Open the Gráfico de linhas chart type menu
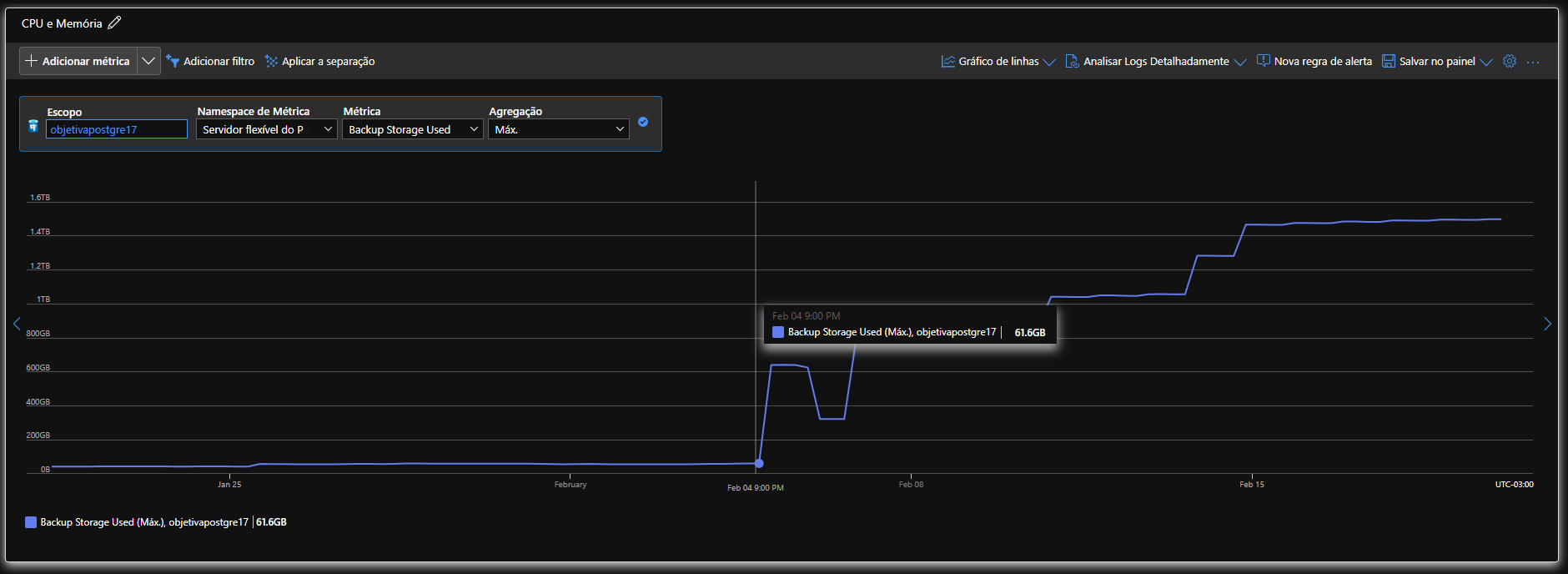Image resolution: width=1568 pixels, height=574 pixels. point(998,61)
